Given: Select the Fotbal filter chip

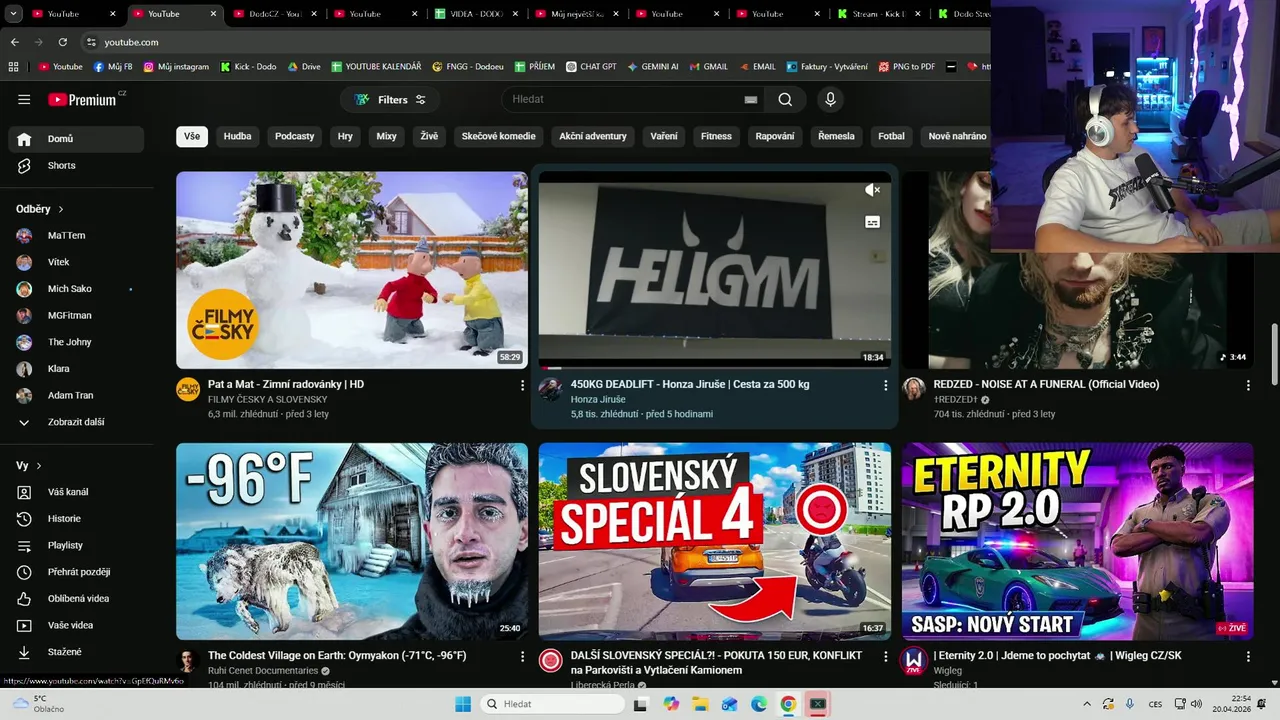Looking at the screenshot, I should tap(891, 136).
